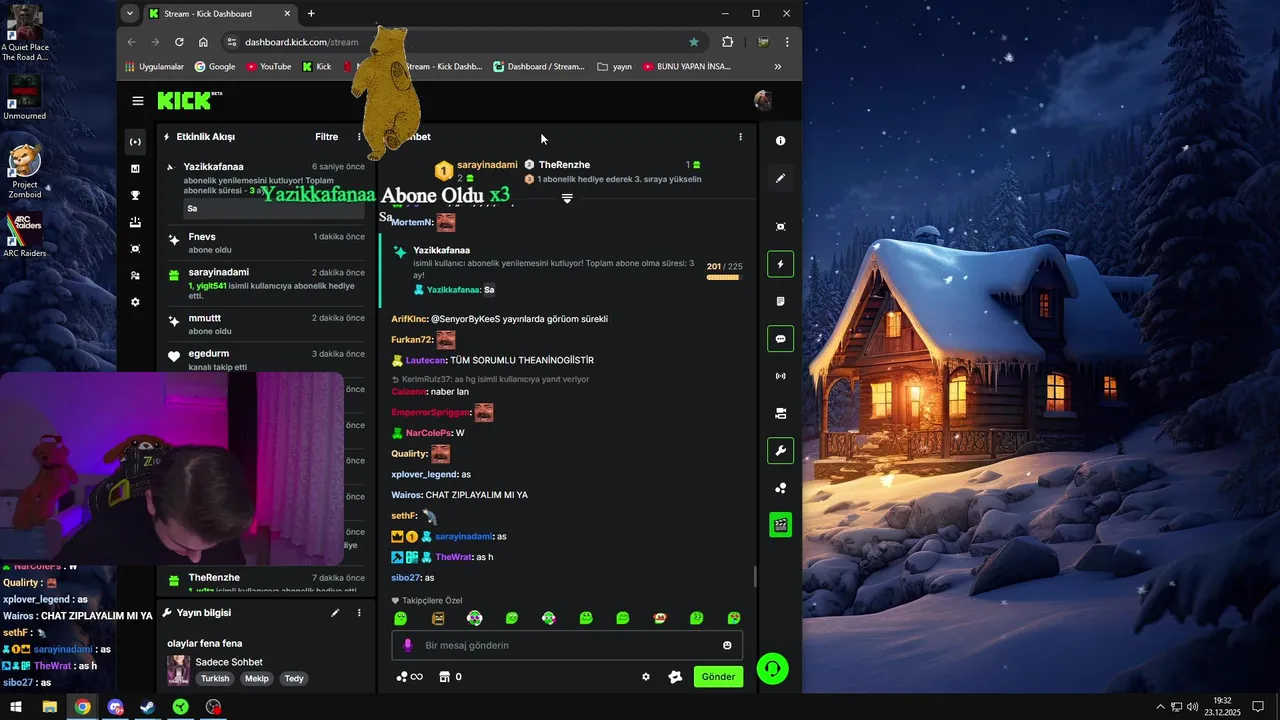Open the tab search dropdown arrow
Viewport: 1280px width, 720px height.
[x=129, y=14]
